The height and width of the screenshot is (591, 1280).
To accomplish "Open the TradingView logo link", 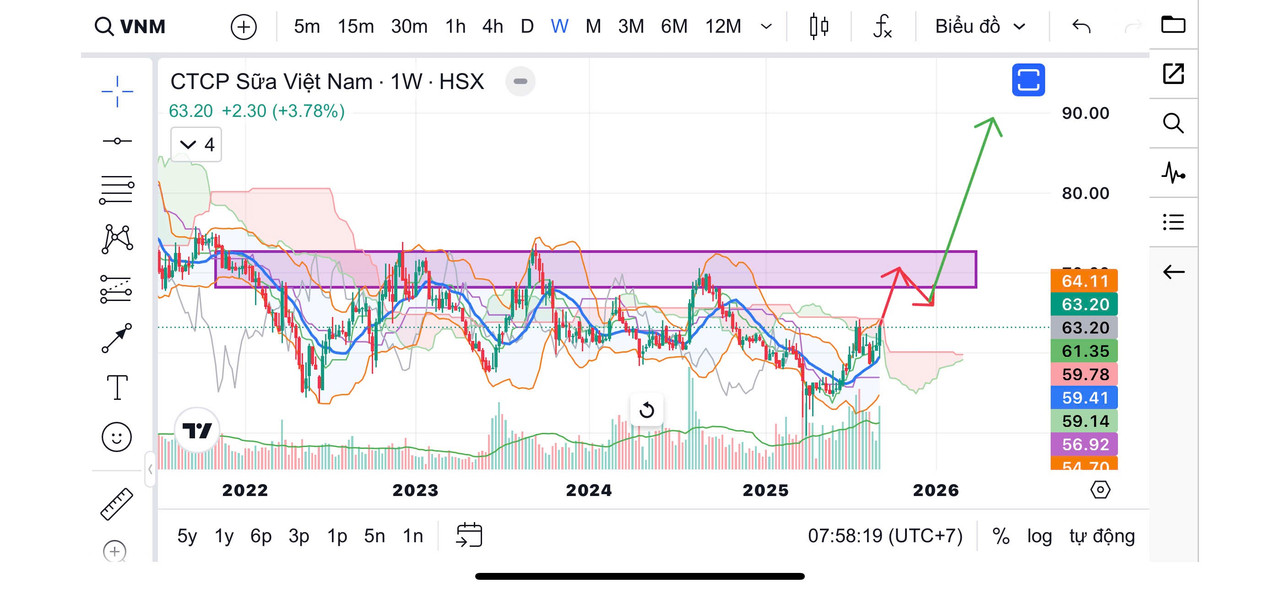I will pos(197,431).
